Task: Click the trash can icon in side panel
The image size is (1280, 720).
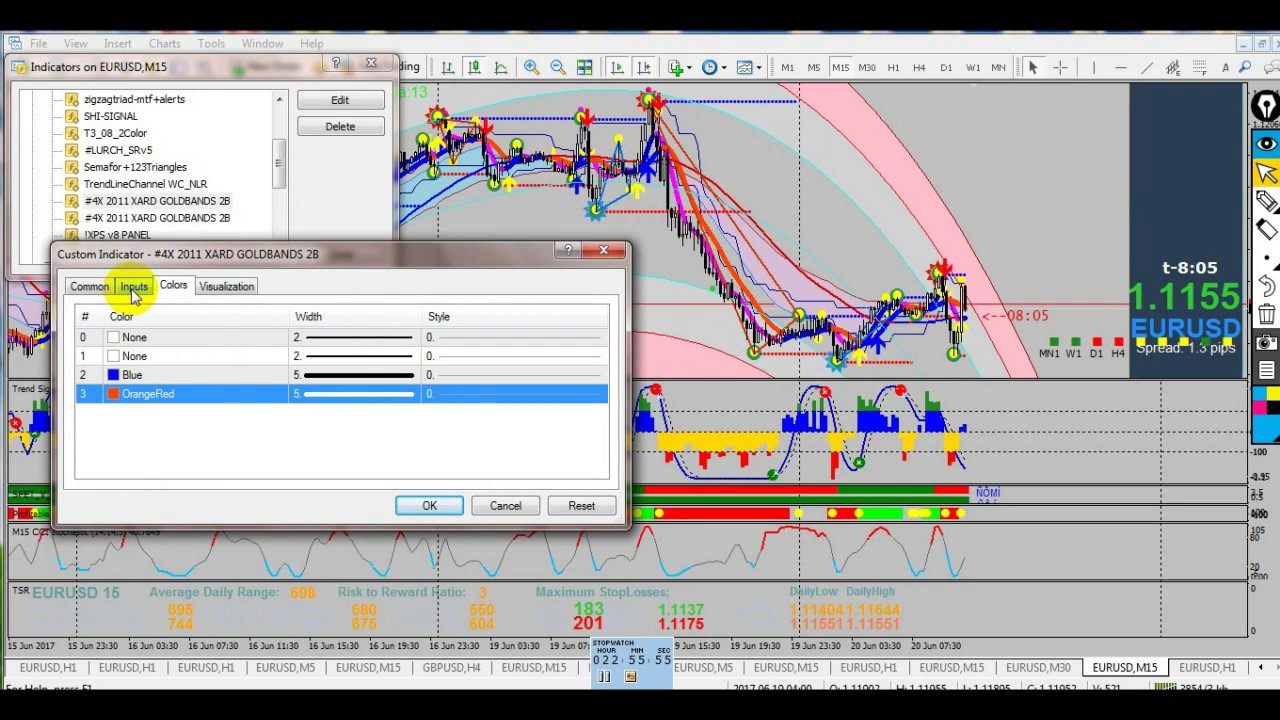Action: [x=1266, y=314]
